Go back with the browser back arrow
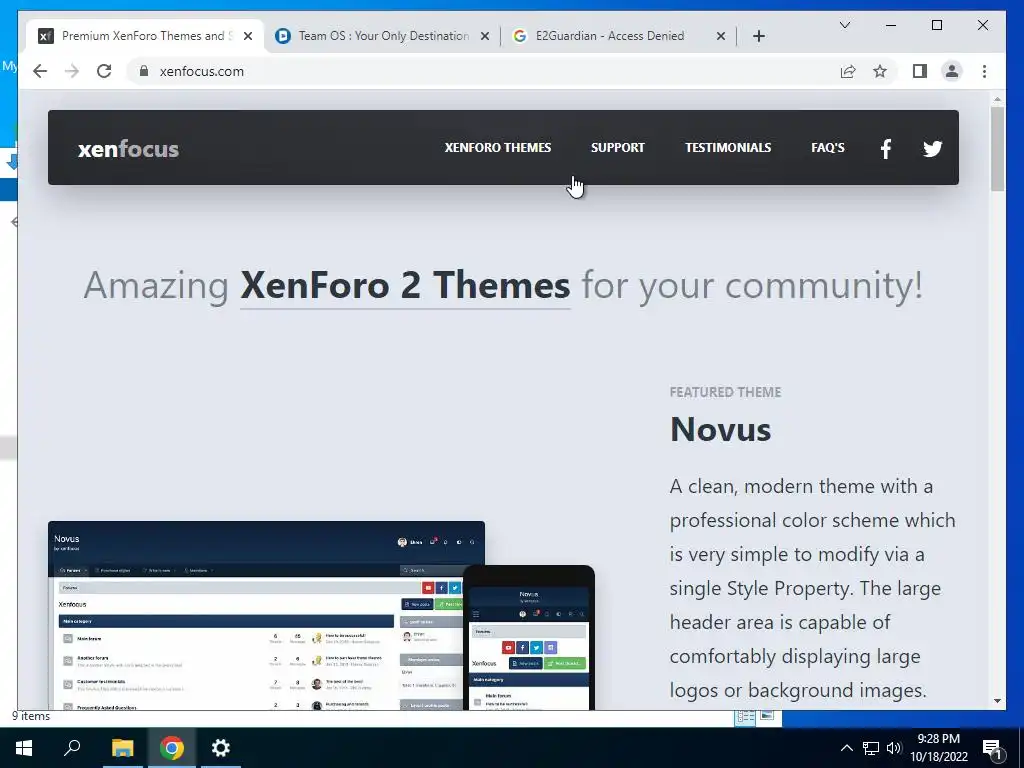The image size is (1024, 768). click(40, 71)
